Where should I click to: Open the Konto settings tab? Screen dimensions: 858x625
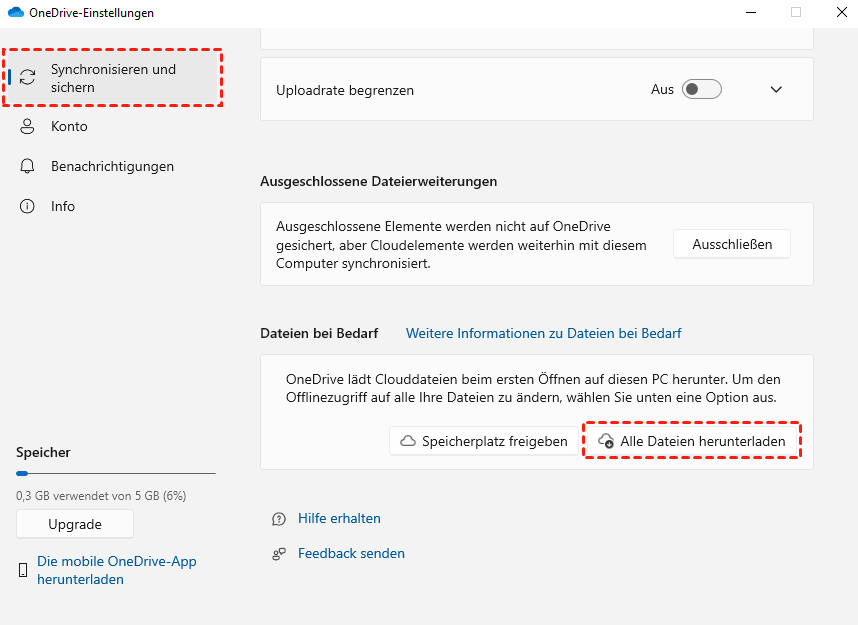point(69,127)
